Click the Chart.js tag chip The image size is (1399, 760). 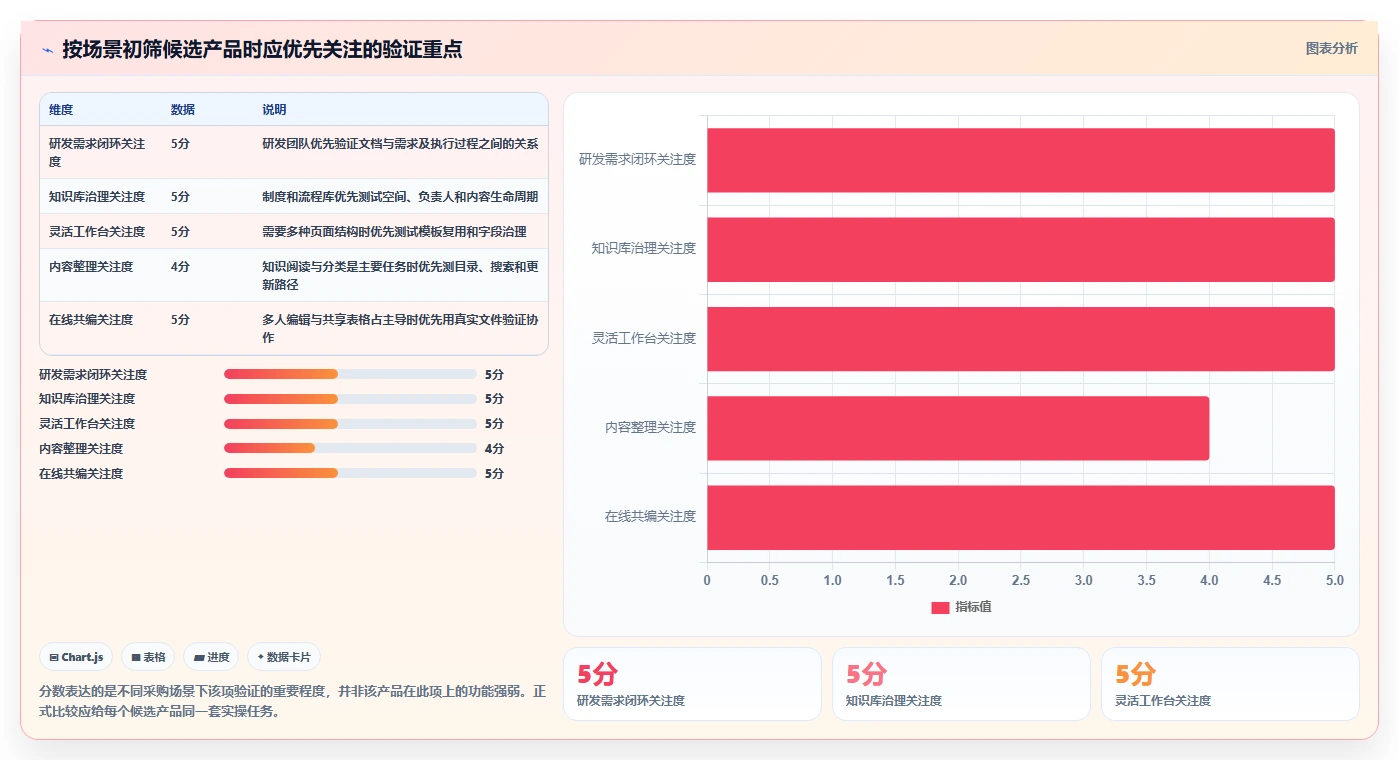tap(77, 657)
